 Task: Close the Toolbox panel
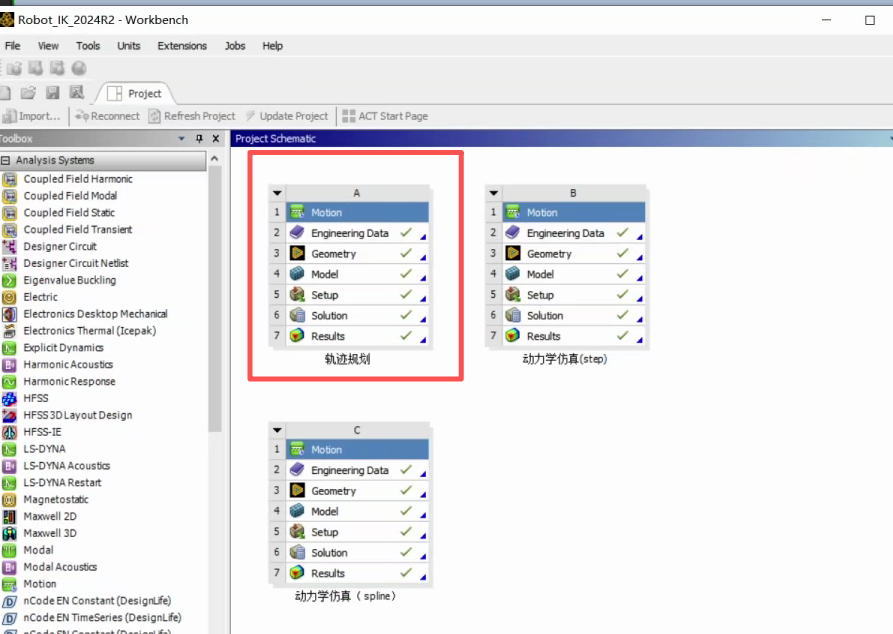(x=216, y=138)
